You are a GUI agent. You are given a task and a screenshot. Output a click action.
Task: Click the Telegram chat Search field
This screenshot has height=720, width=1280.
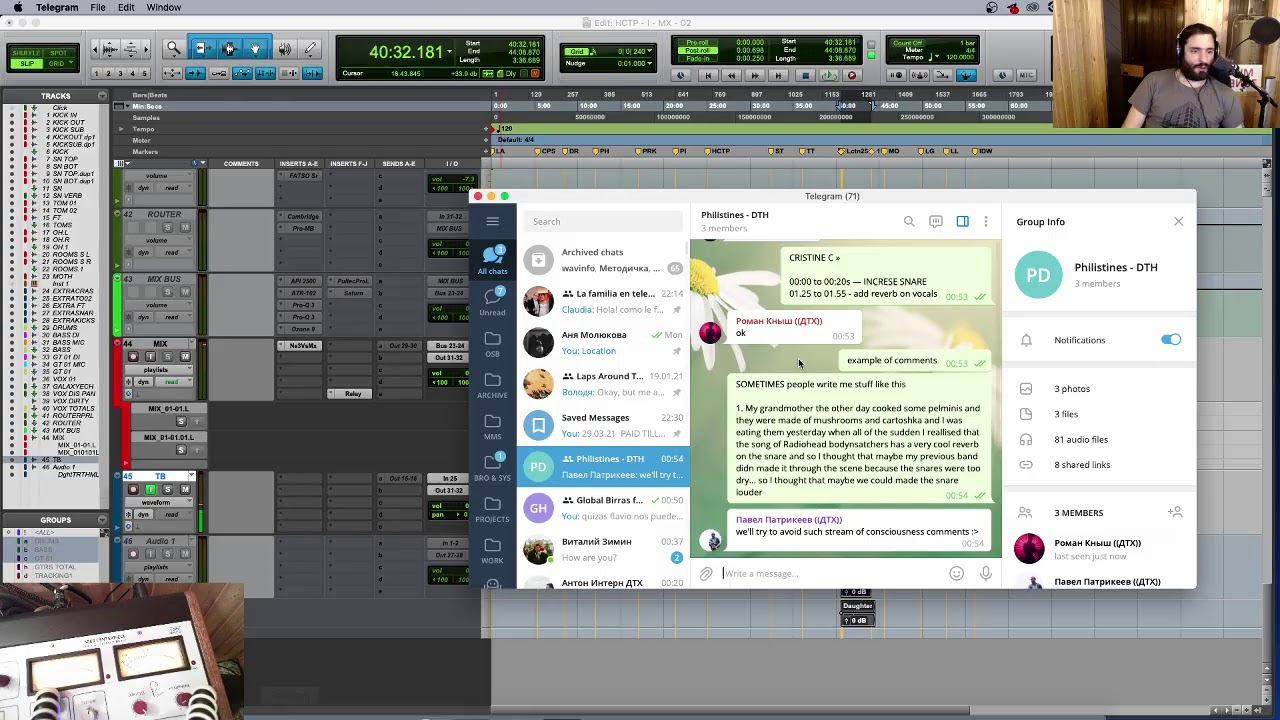coord(603,221)
